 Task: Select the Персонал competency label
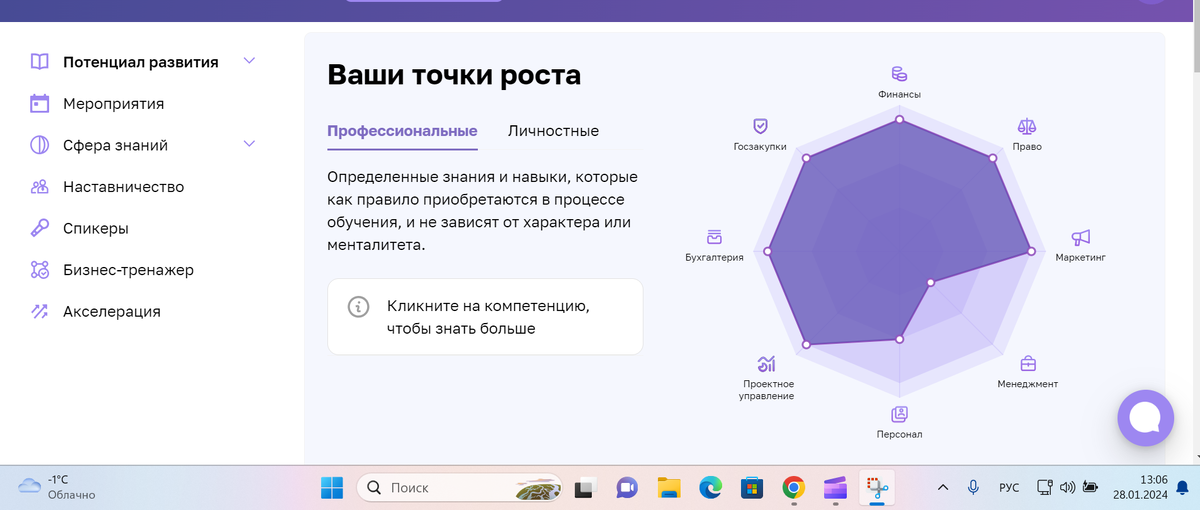(x=899, y=434)
